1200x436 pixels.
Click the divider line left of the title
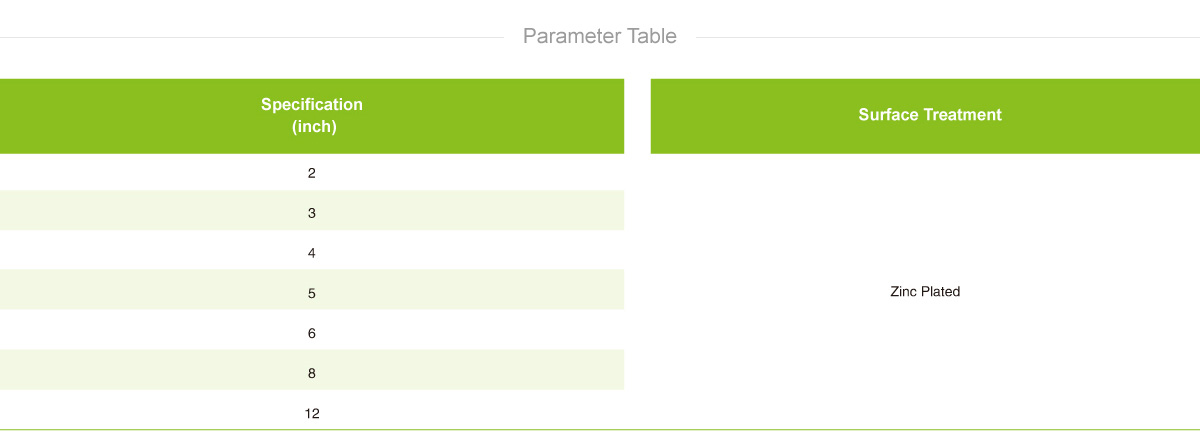252,38
